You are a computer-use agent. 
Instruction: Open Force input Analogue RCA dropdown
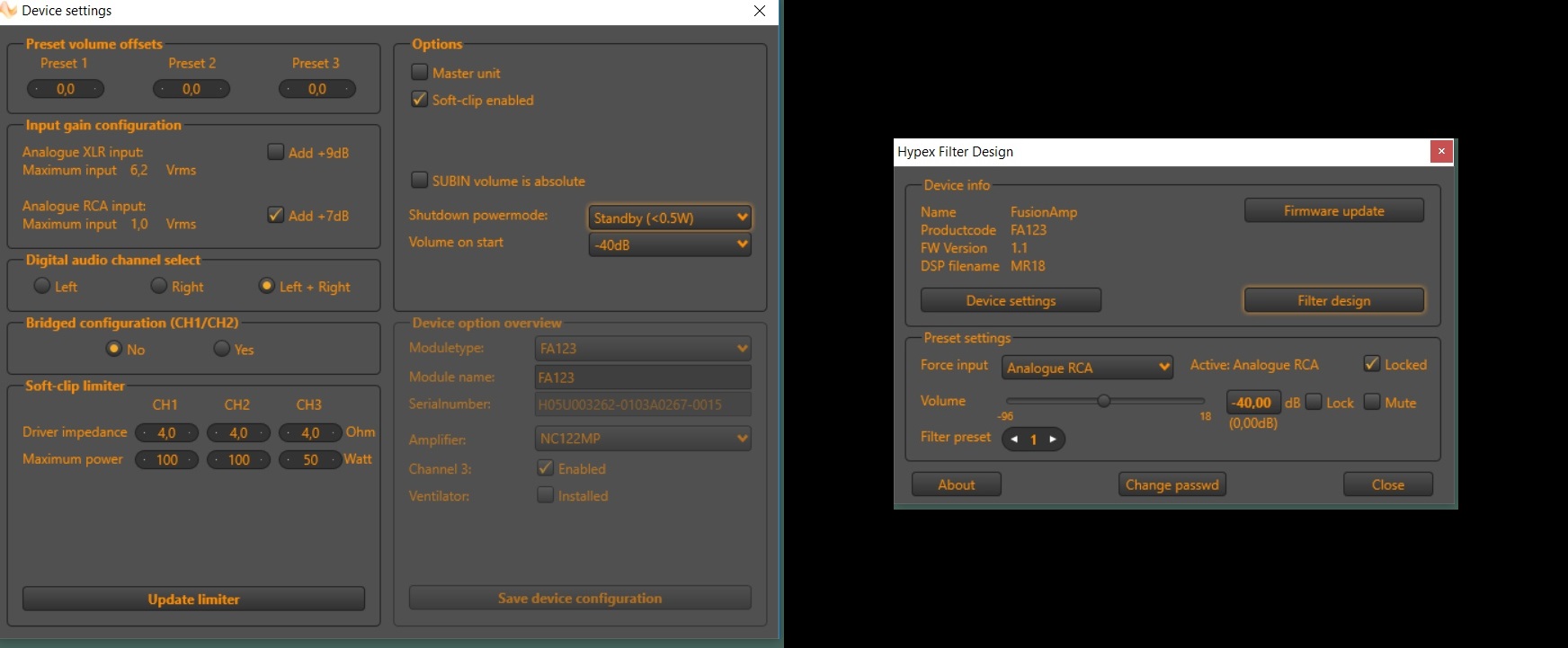[1088, 368]
